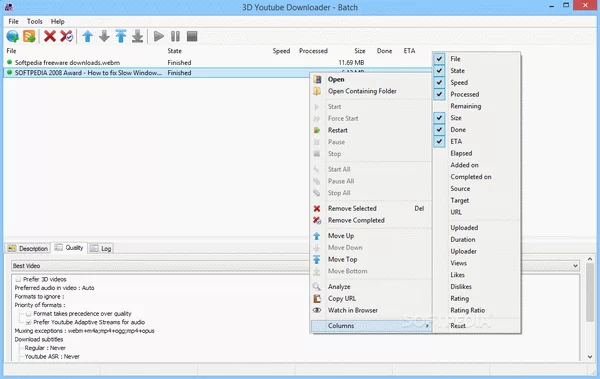
Task: Click eye icon beside Watch in Browser
Action: [x=317, y=310]
